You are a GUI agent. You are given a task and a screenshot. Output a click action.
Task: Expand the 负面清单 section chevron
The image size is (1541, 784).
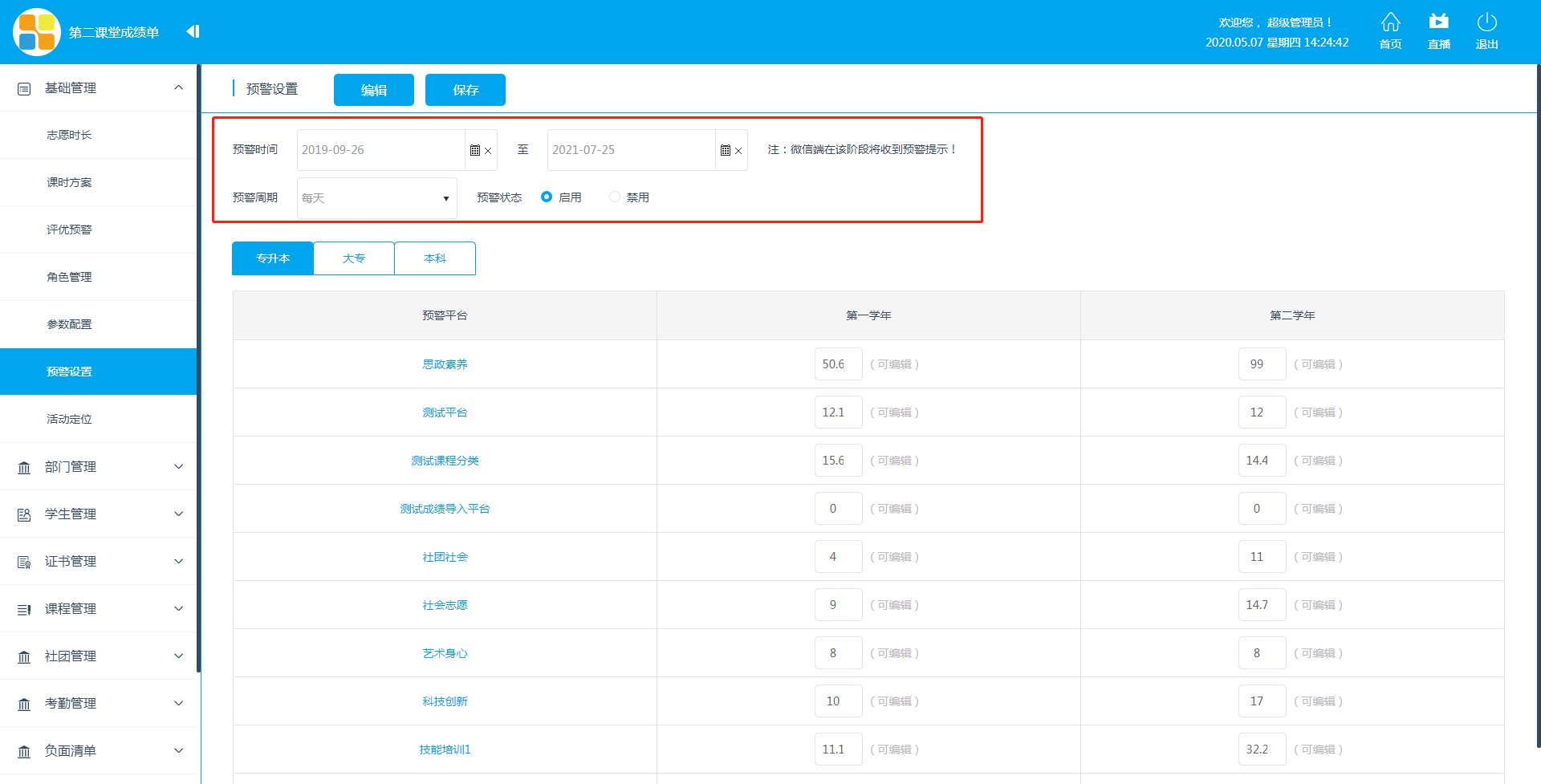pos(178,750)
